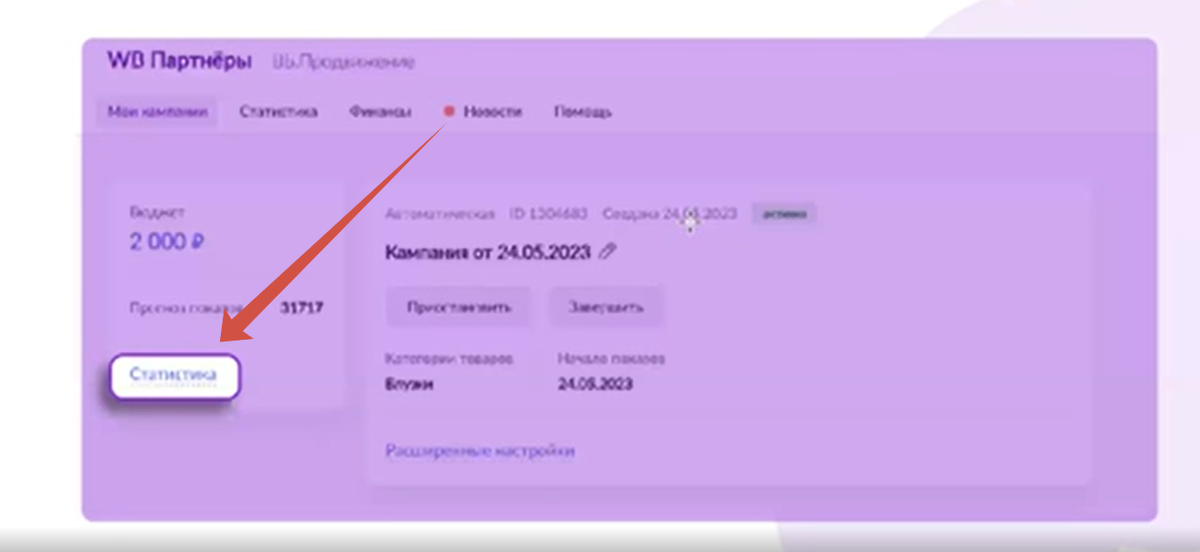Click the Автоматическая campaign type label
Image resolution: width=1200 pixels, height=552 pixels.
click(440, 214)
